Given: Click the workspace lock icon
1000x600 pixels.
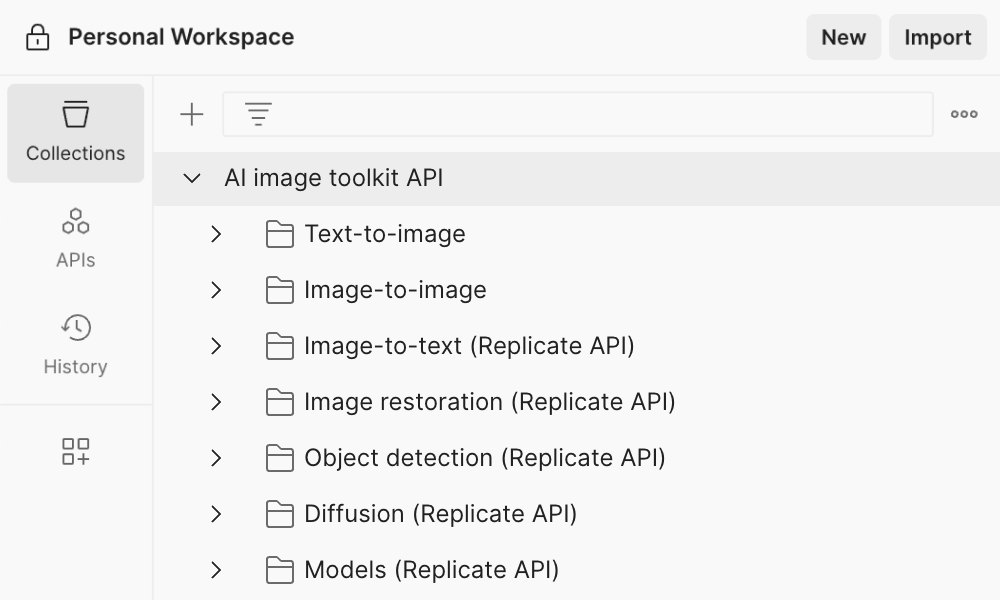Looking at the screenshot, I should tap(38, 38).
